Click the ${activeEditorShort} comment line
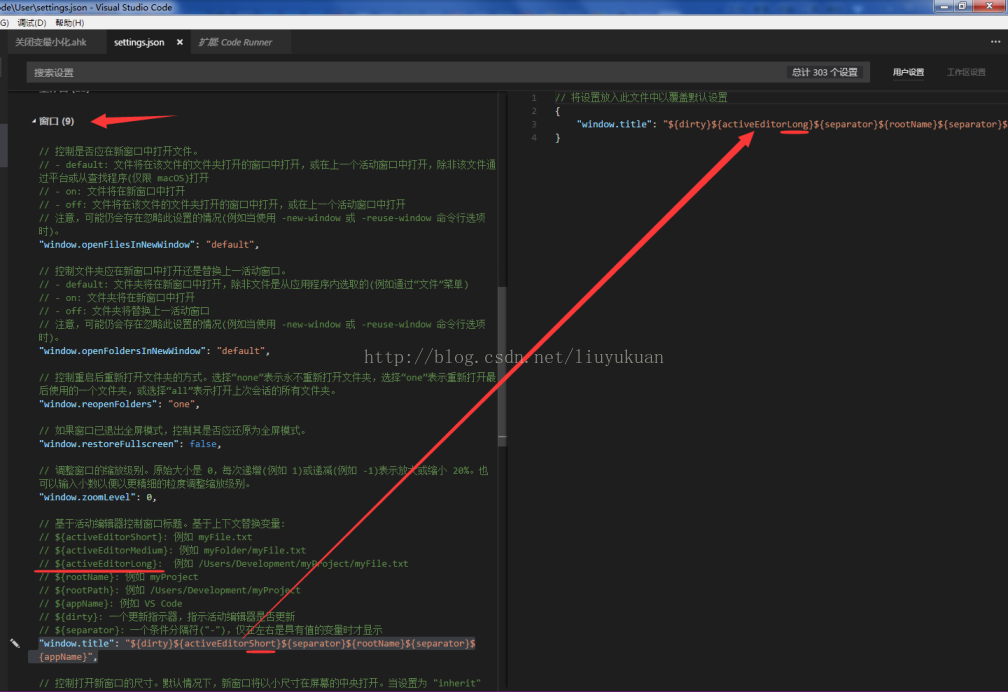The height and width of the screenshot is (692, 1008). click(x=145, y=537)
